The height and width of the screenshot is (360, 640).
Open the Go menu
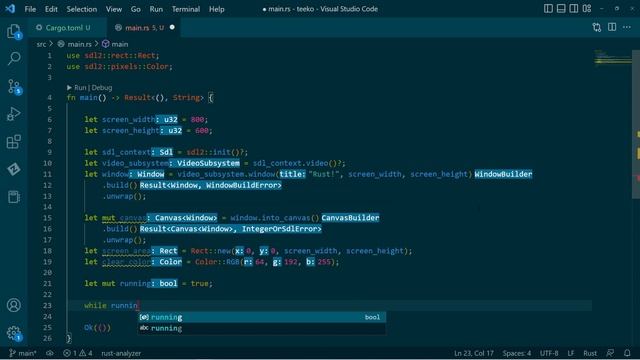click(136, 9)
